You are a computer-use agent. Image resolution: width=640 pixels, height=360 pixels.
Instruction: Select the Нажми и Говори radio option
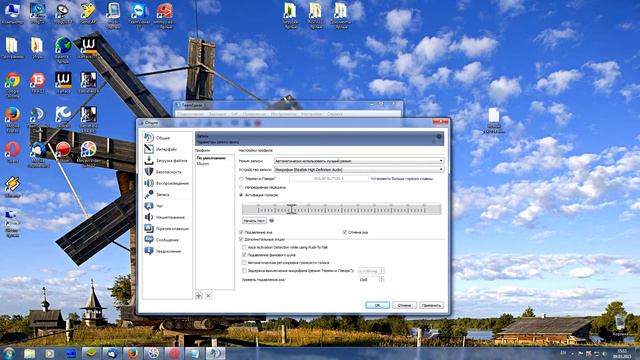tap(258, 179)
